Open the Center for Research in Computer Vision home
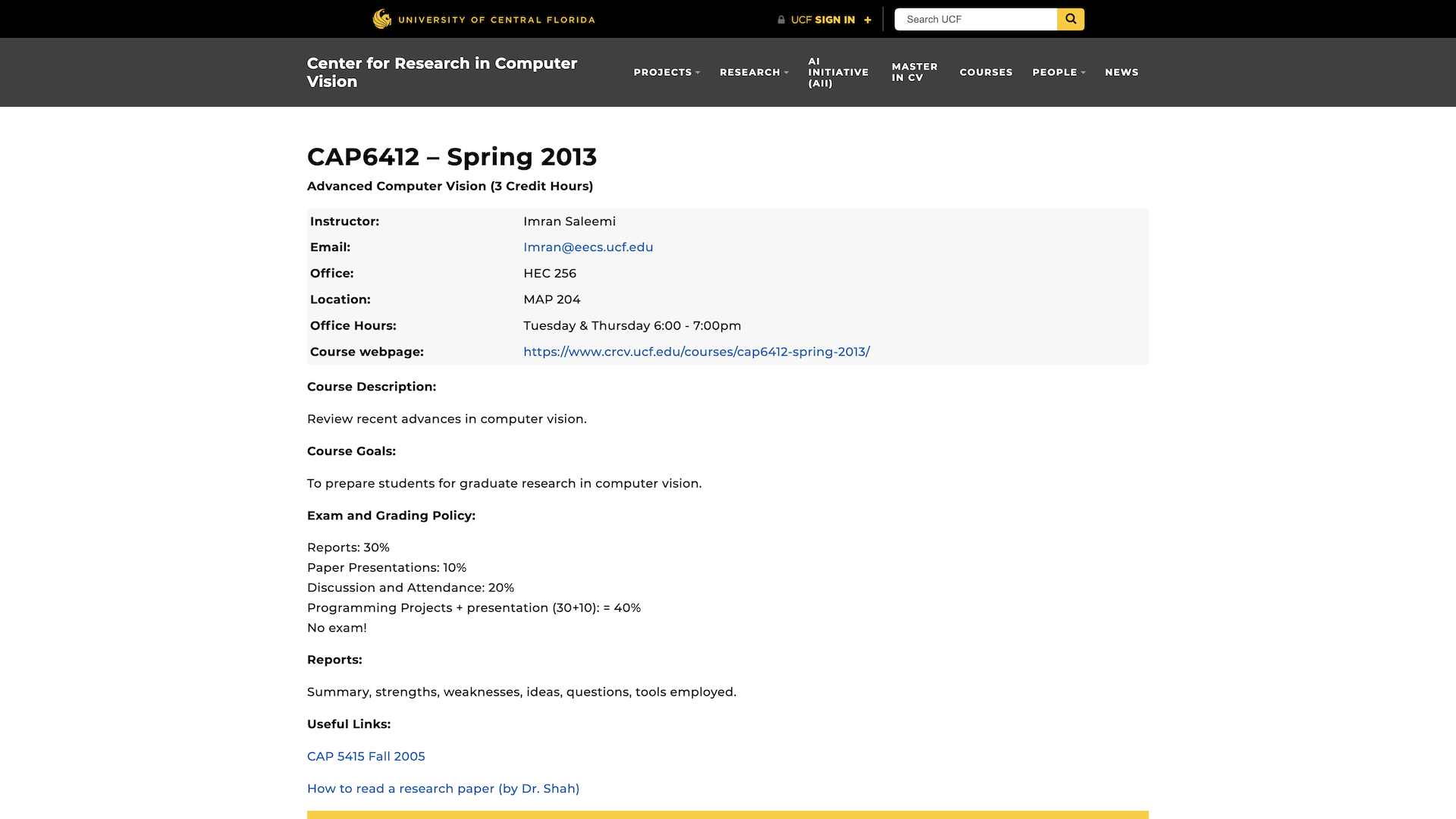The height and width of the screenshot is (819, 1456). coord(442,72)
